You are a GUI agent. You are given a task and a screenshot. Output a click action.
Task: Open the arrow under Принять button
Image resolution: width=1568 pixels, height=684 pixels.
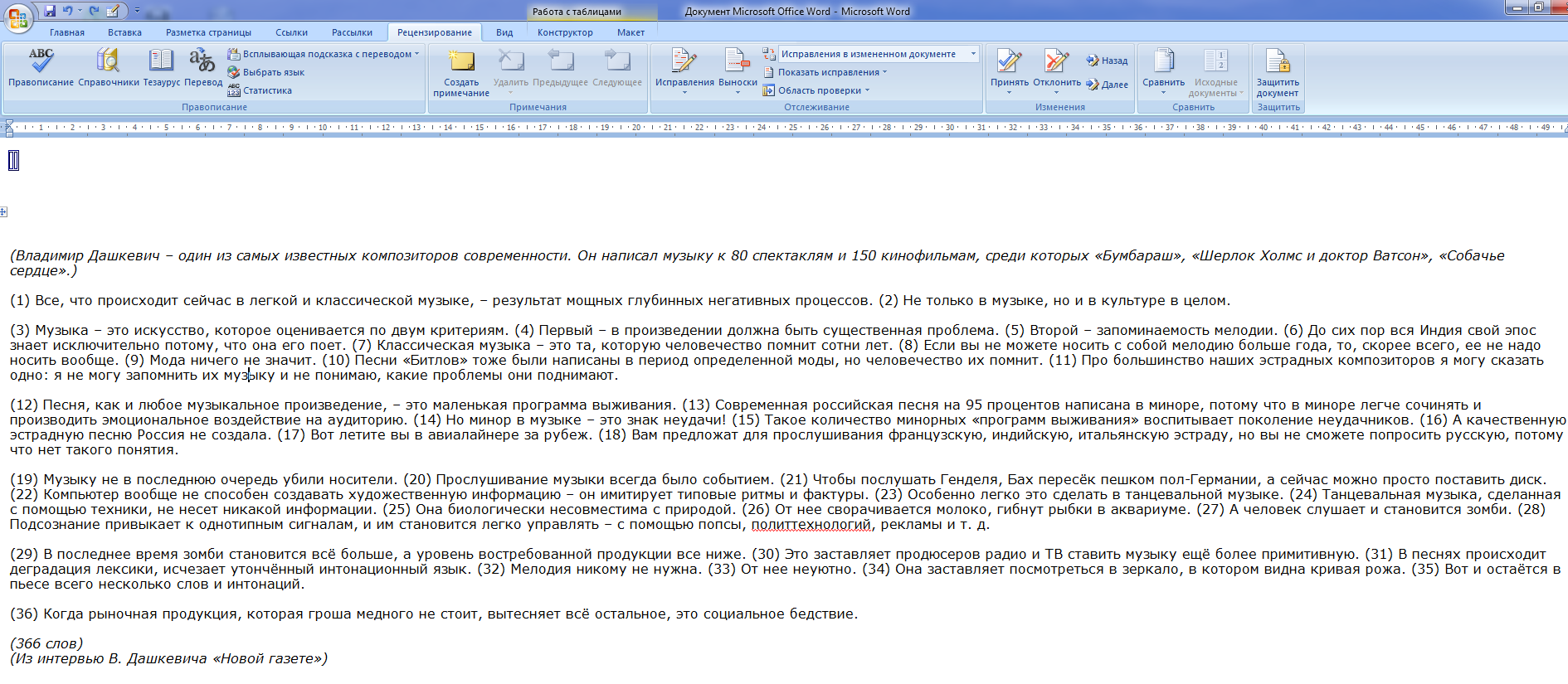(1010, 93)
